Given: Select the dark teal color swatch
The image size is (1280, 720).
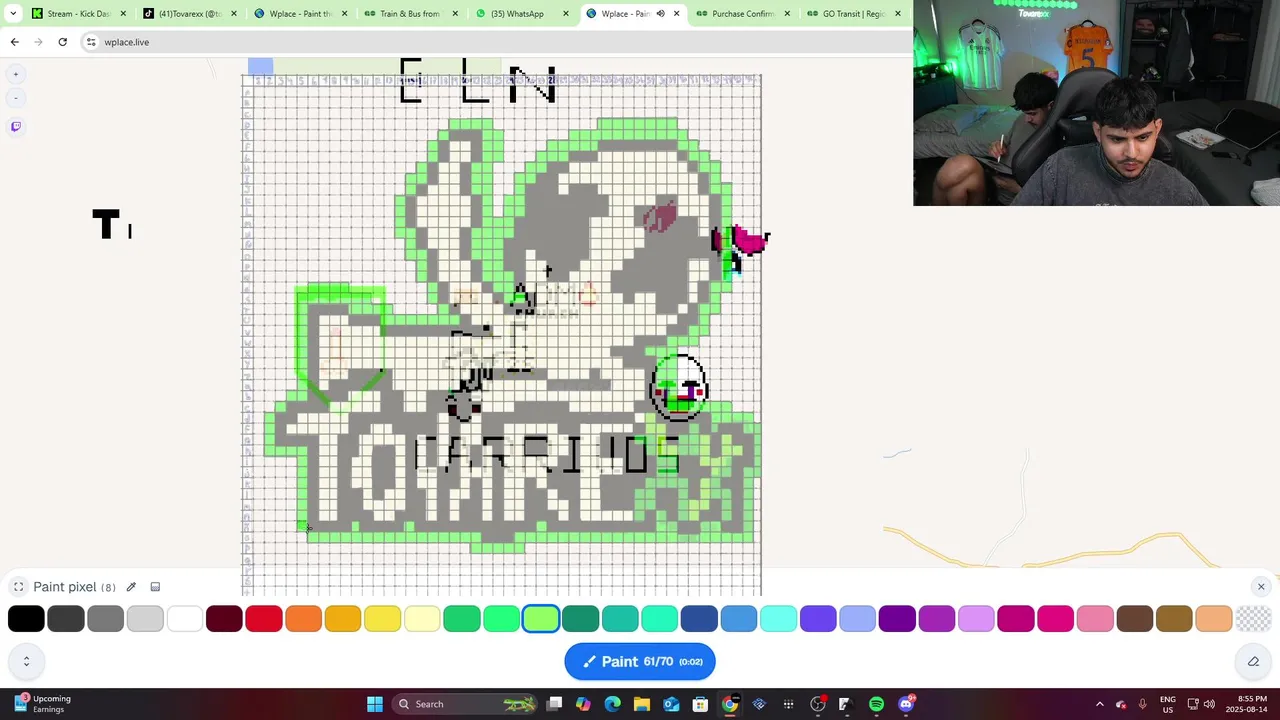Looking at the screenshot, I should tap(581, 619).
